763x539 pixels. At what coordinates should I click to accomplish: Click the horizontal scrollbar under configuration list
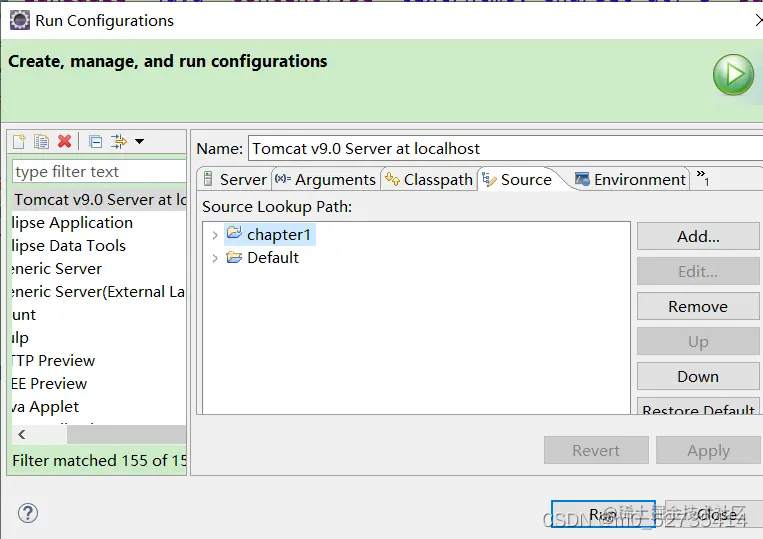point(126,434)
